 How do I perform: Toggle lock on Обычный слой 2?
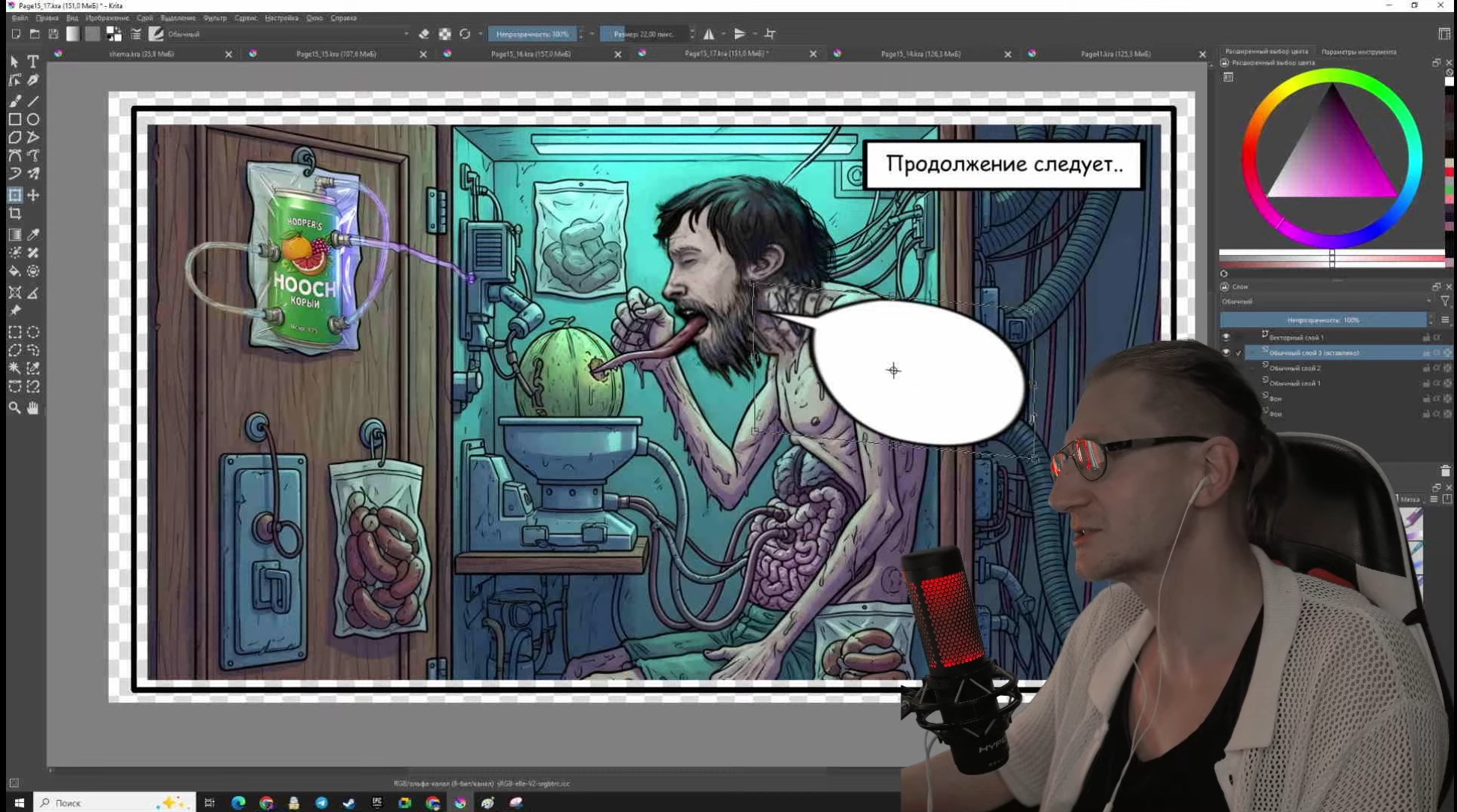tap(1426, 368)
